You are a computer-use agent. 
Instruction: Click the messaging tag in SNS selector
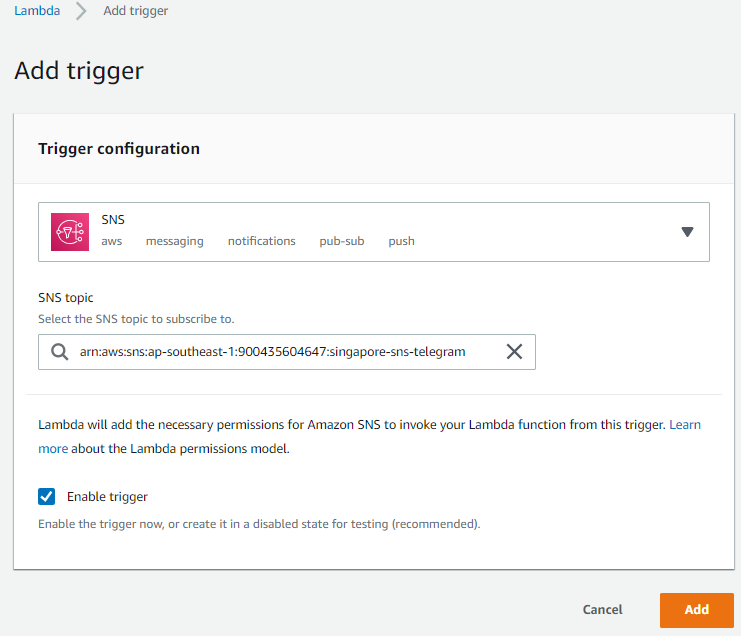tap(175, 241)
